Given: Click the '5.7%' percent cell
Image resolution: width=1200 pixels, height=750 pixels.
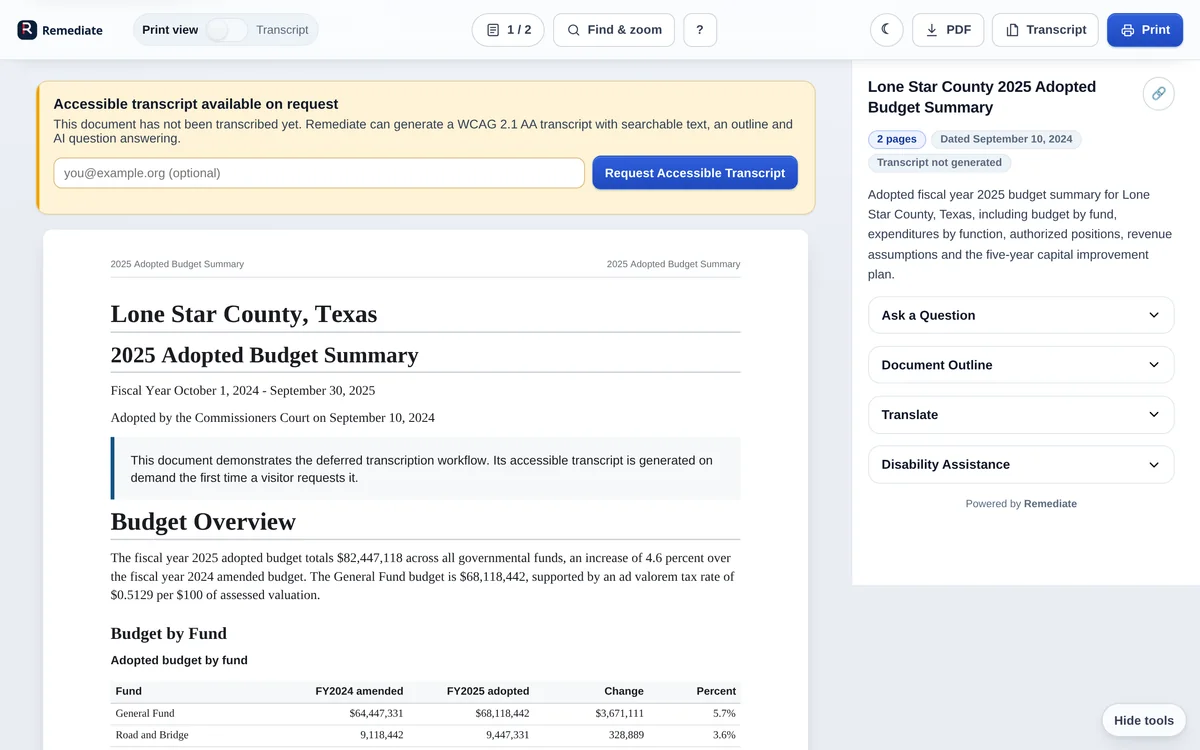Looking at the screenshot, I should pos(723,713).
